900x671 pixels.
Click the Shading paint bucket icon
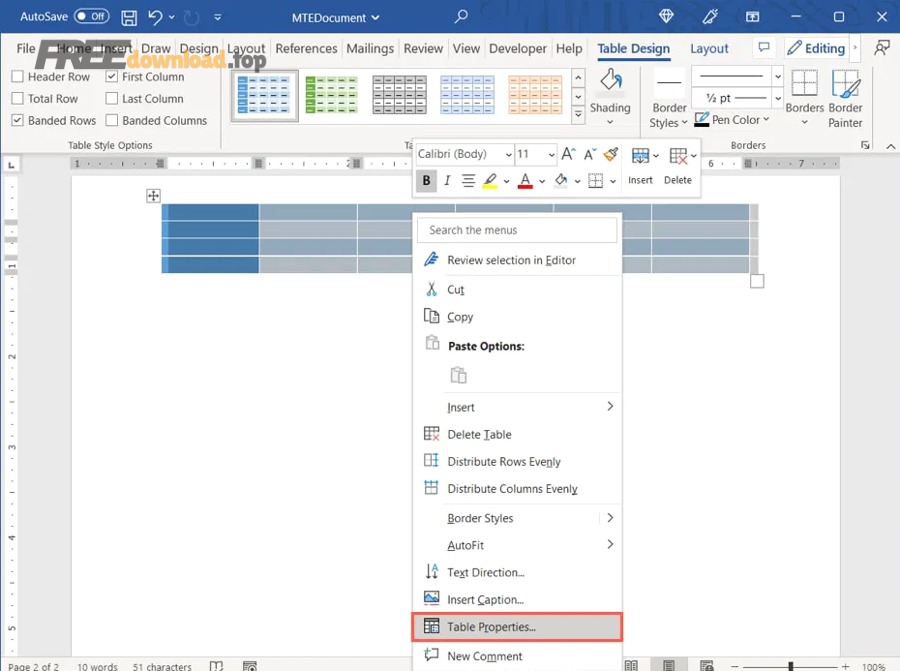(x=611, y=80)
